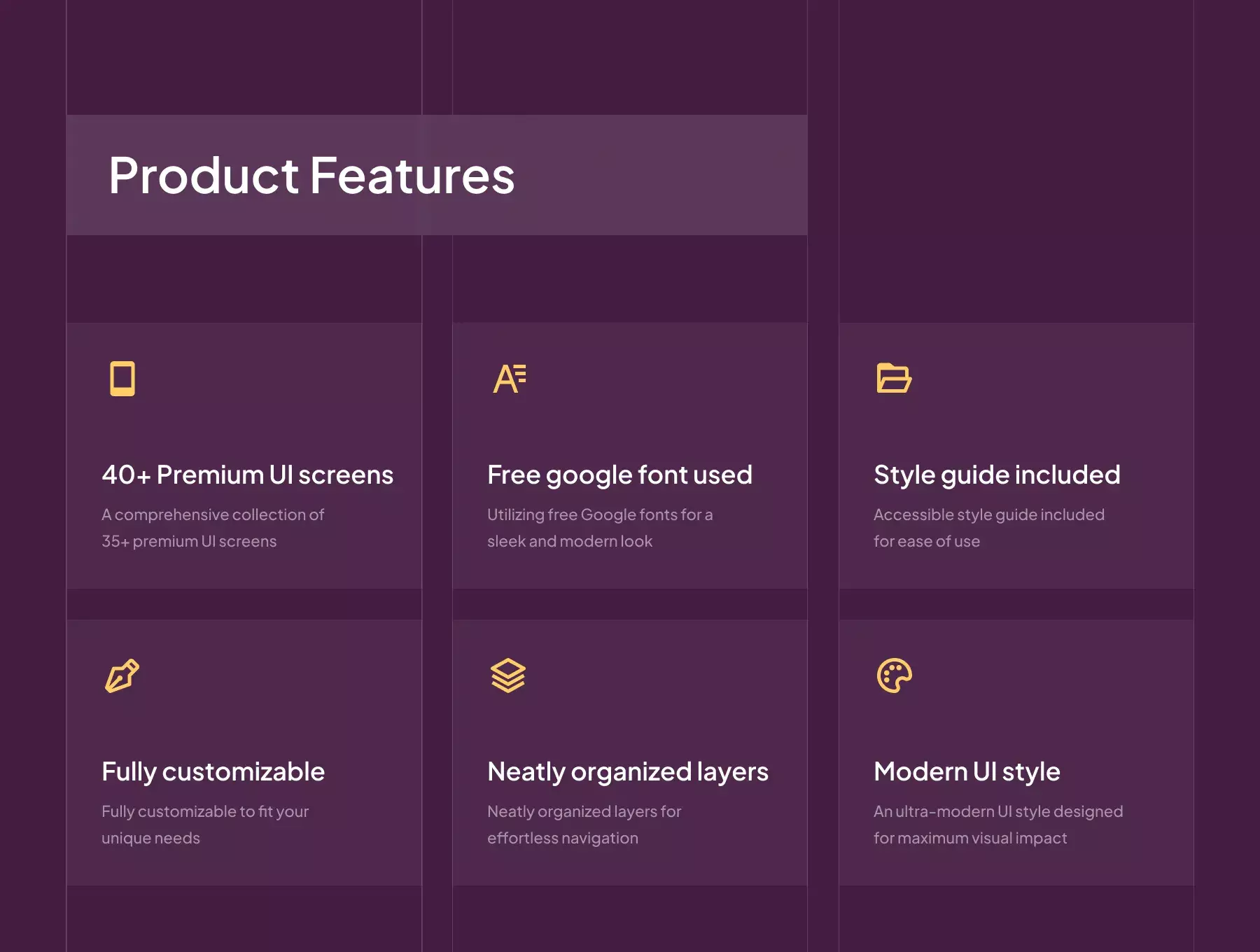
Task: Select the Modern UI style title
Action: pos(967,772)
